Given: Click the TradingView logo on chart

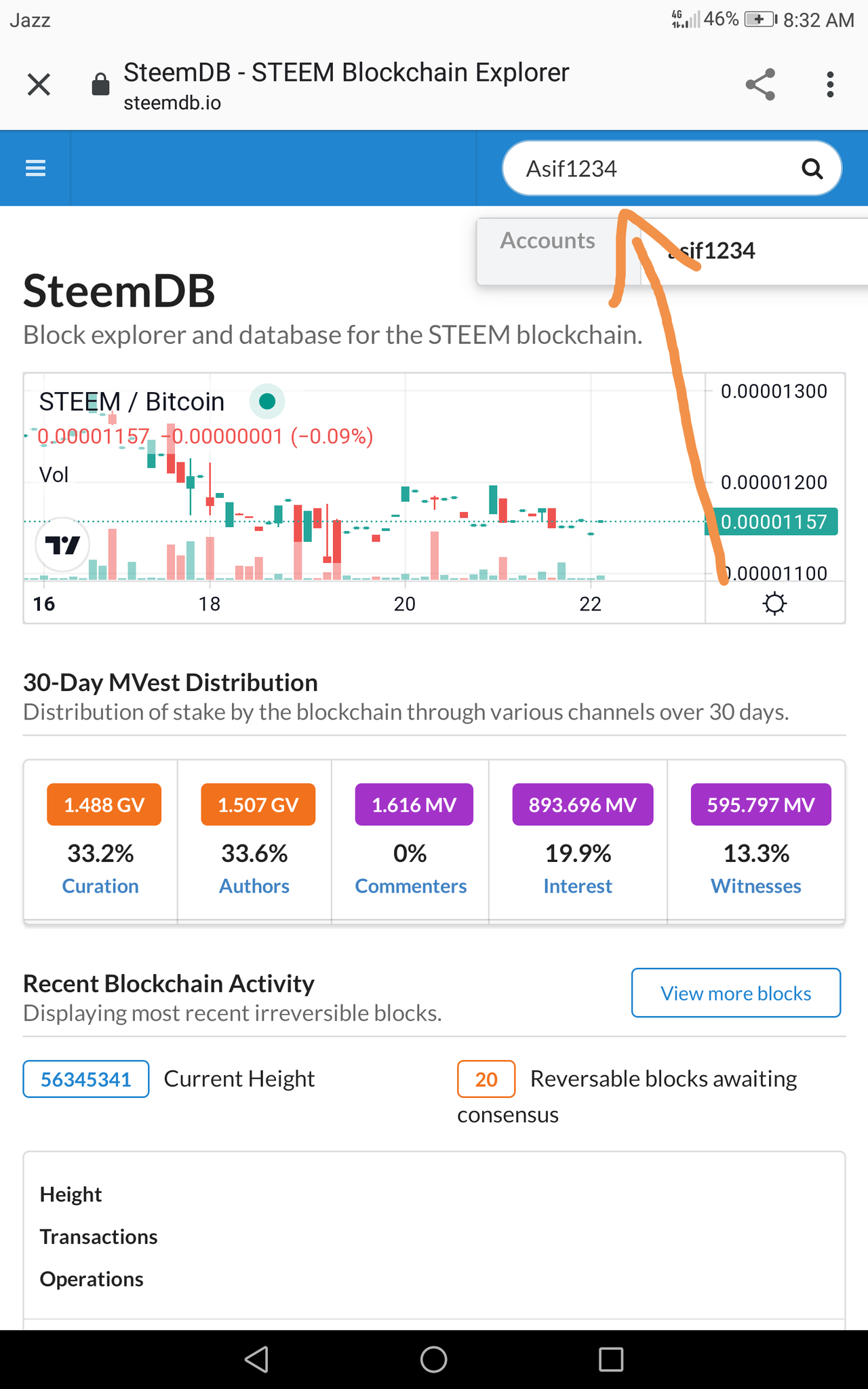Looking at the screenshot, I should 62,545.
